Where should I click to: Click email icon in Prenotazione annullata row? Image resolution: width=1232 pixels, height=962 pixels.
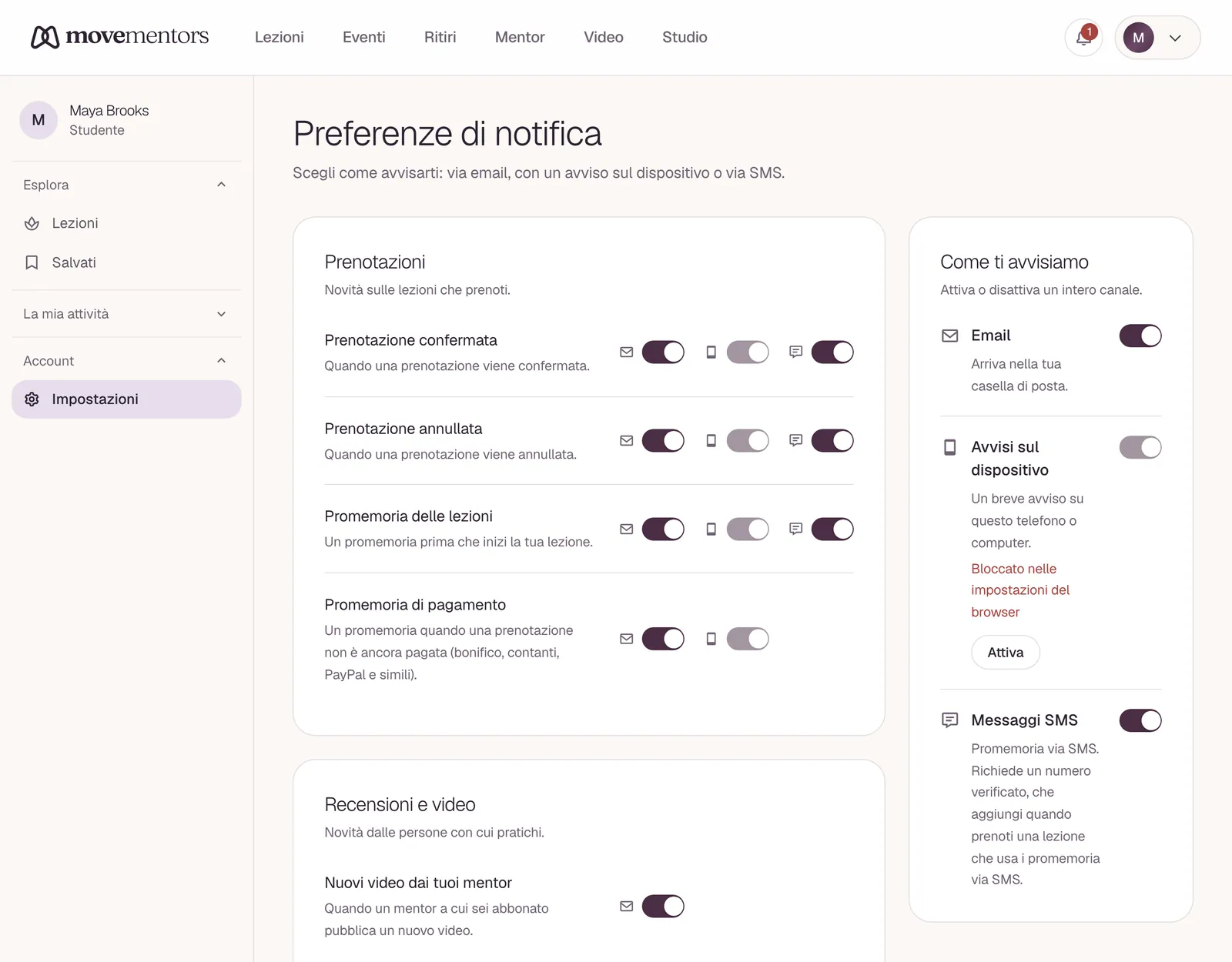627,440
